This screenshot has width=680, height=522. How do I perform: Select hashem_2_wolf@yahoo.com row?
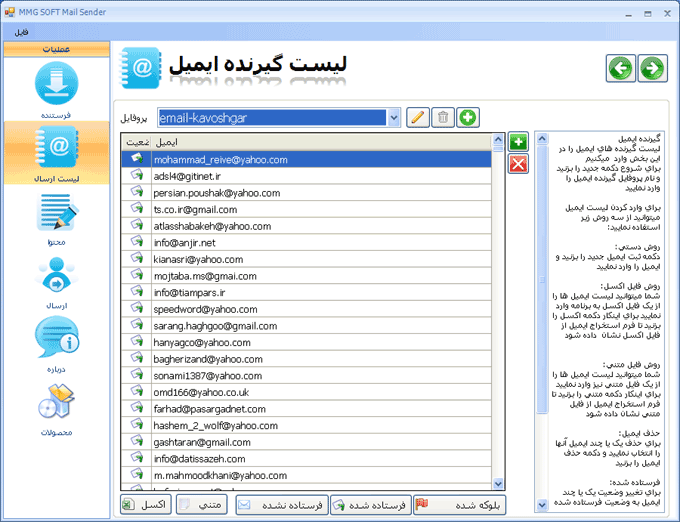306,425
